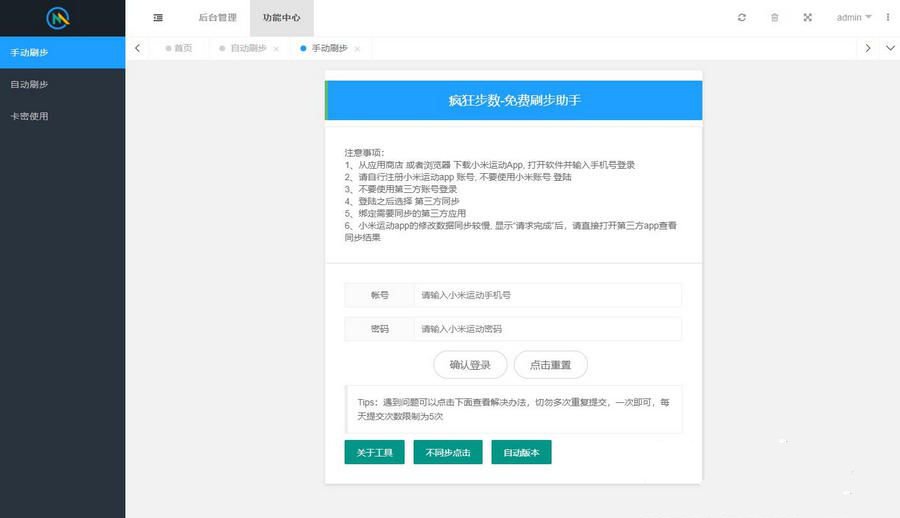Click the app logo in the sidebar
This screenshot has width=900, height=518.
(58, 18)
